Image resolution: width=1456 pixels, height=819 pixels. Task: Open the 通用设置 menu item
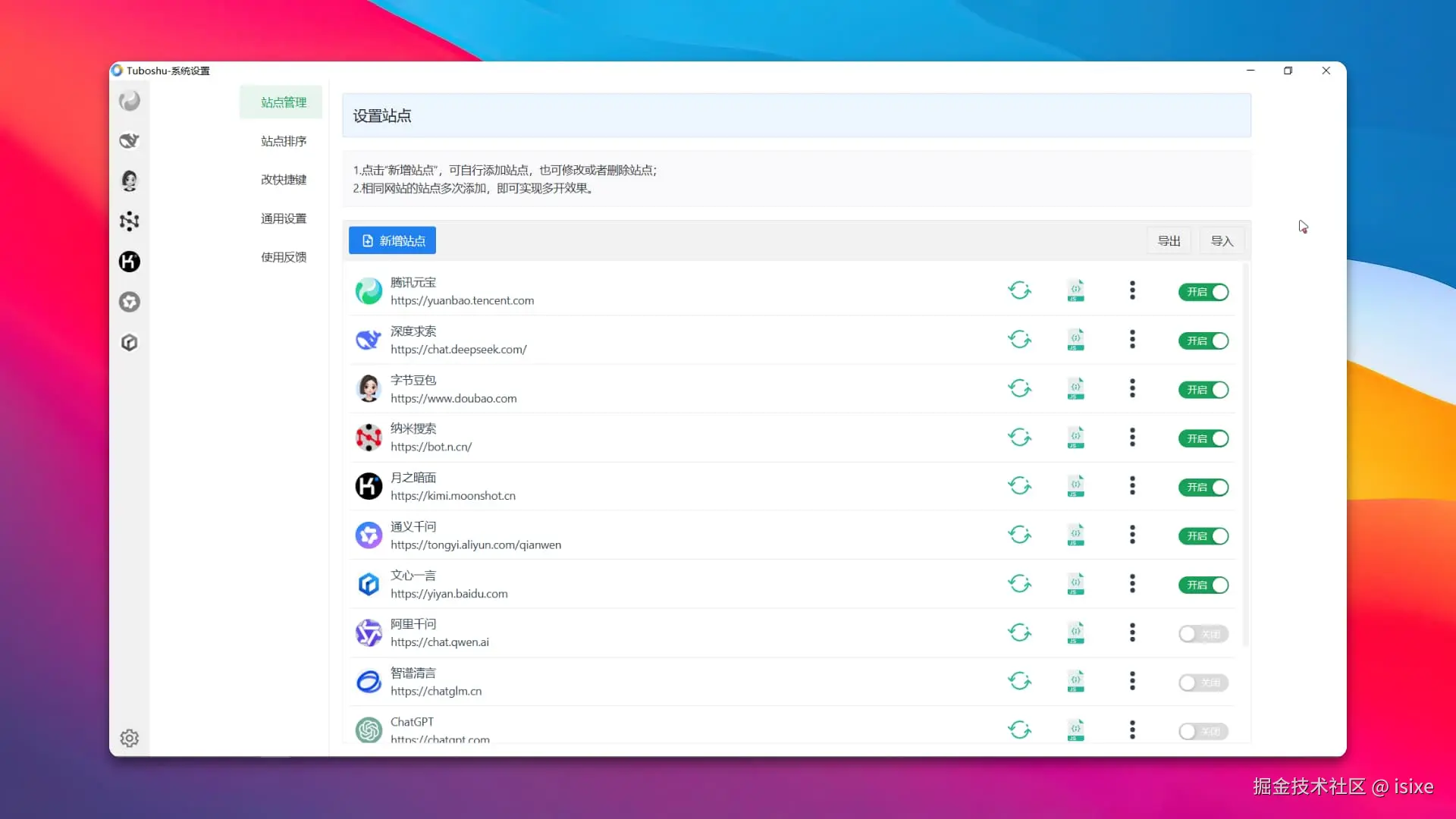click(284, 218)
